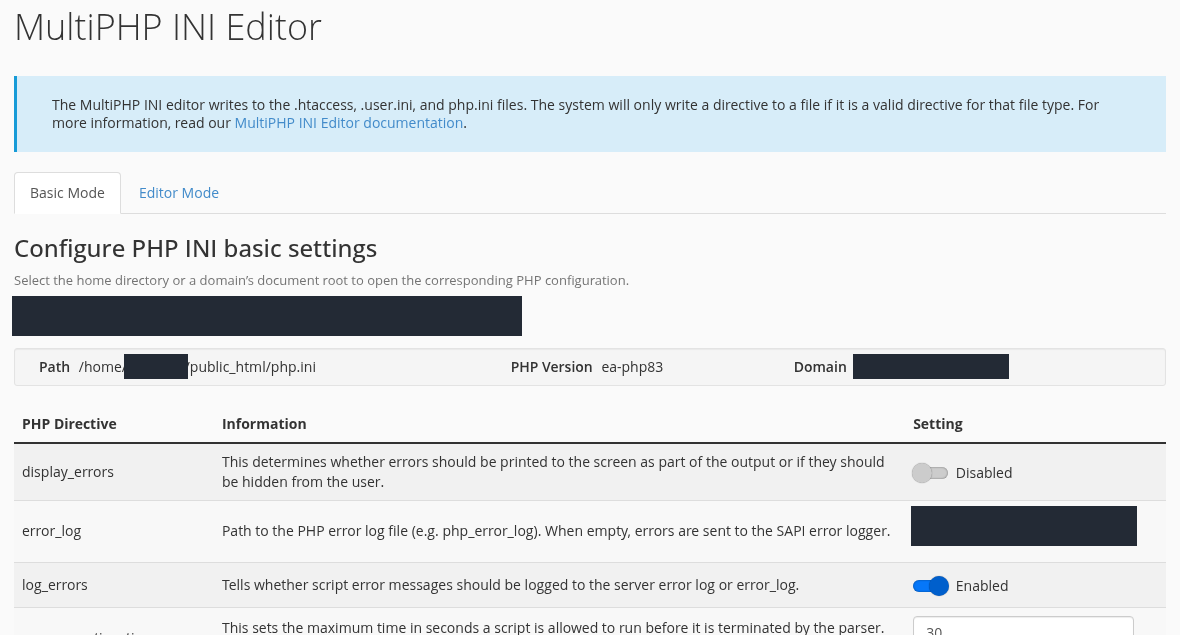Select the Basic Mode tab
This screenshot has height=635, width=1180.
tap(67, 193)
